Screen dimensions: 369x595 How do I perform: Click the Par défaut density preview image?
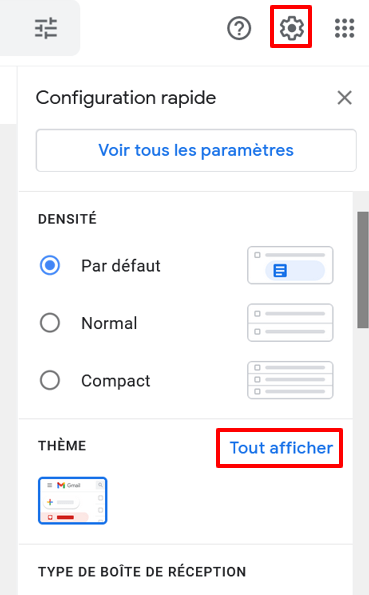coord(290,265)
